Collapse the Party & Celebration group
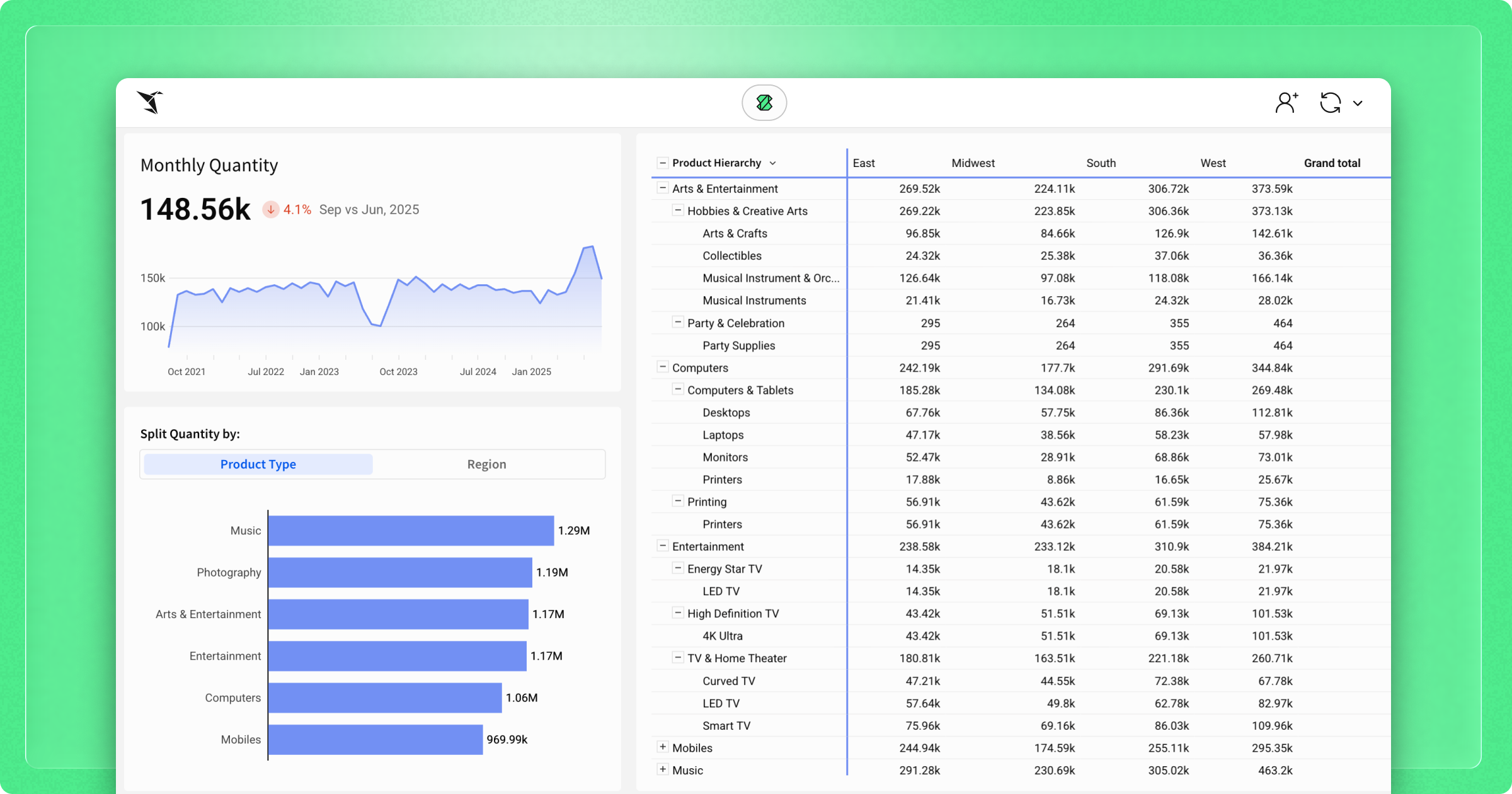The image size is (1512, 794). [678, 322]
